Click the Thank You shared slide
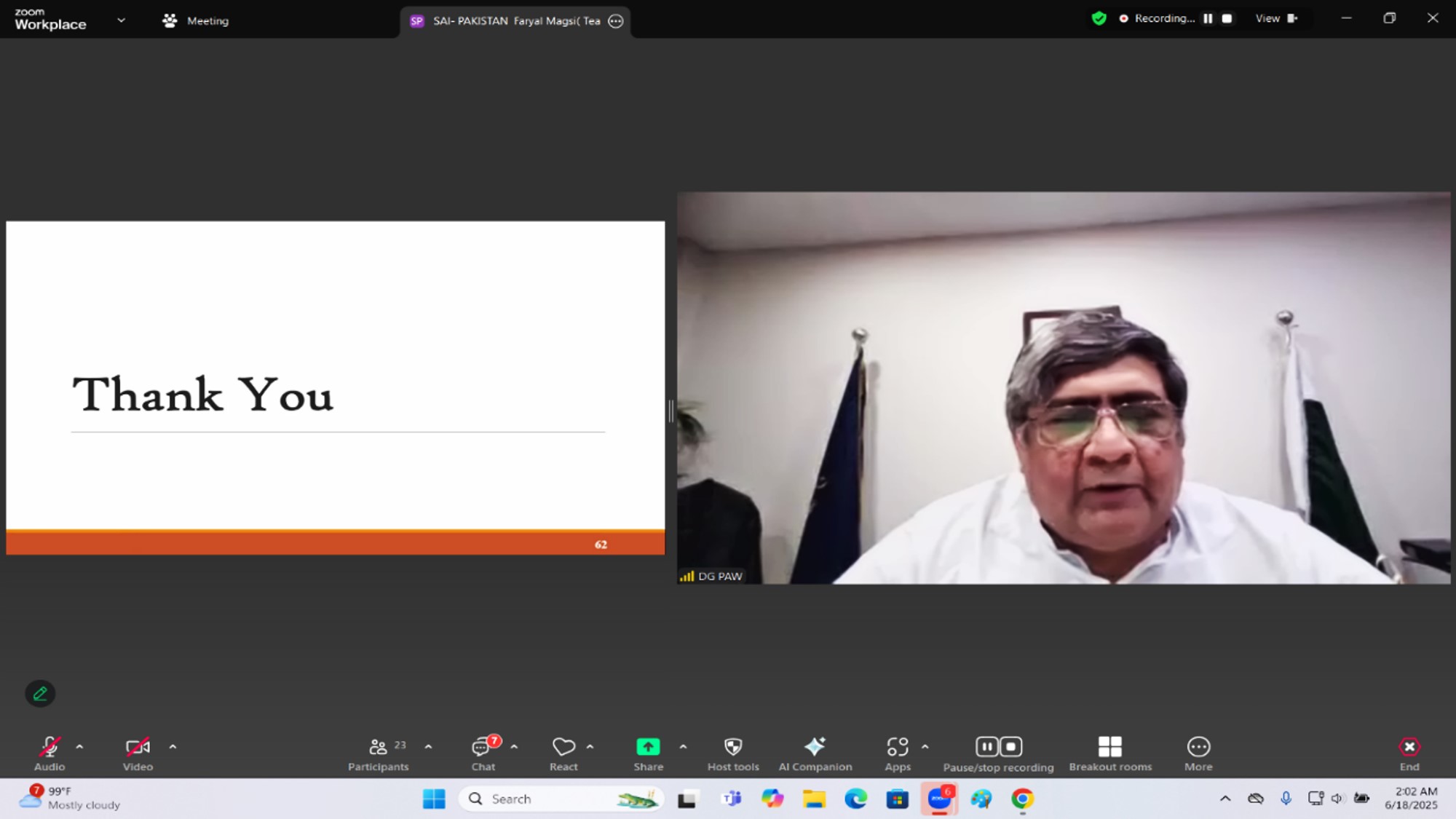This screenshot has height=819, width=1456. [336, 388]
